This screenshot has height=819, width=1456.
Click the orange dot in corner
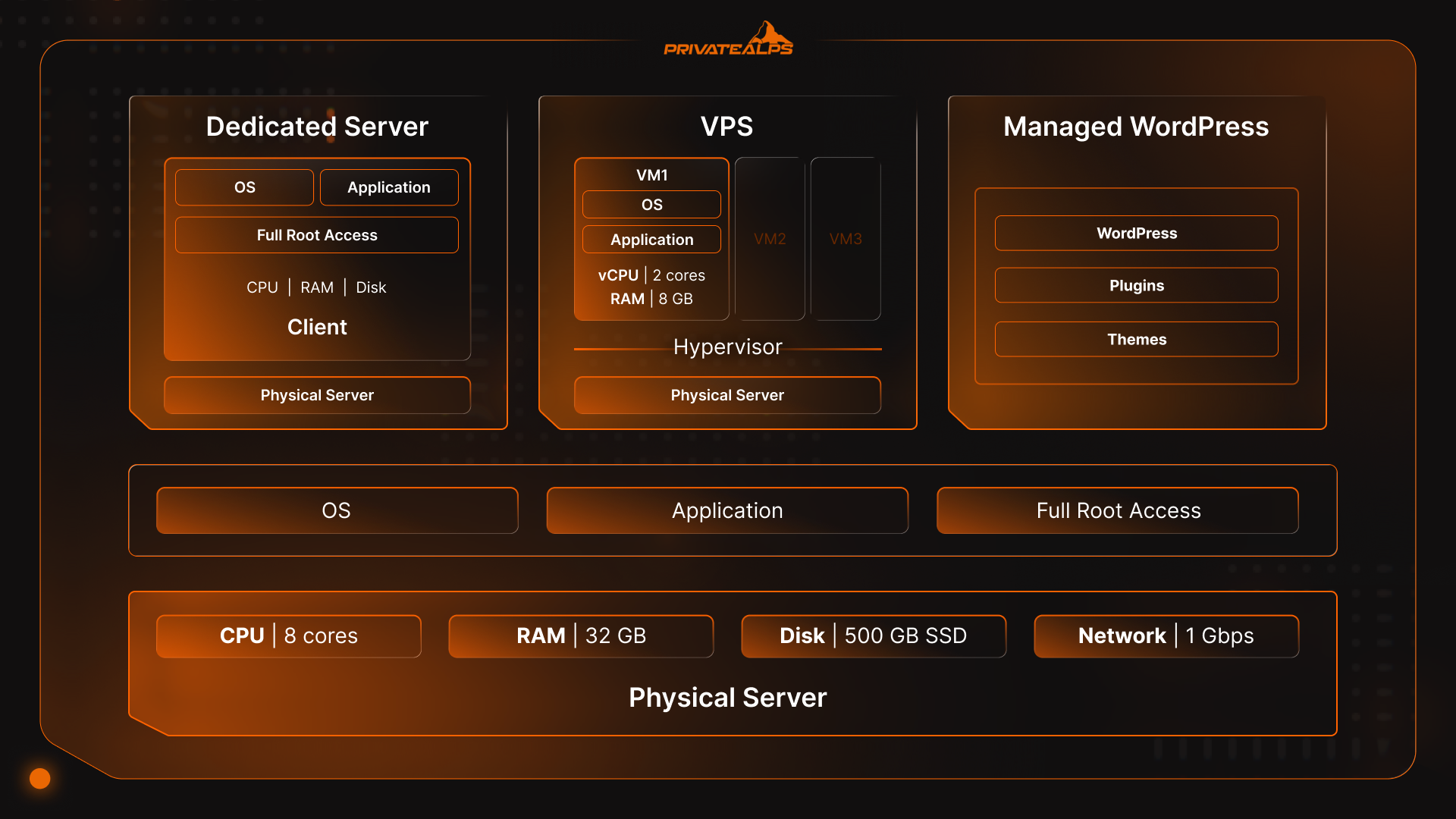point(39,778)
